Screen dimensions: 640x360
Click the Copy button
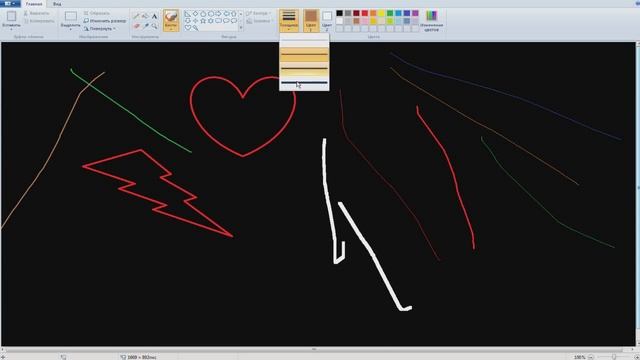point(39,21)
